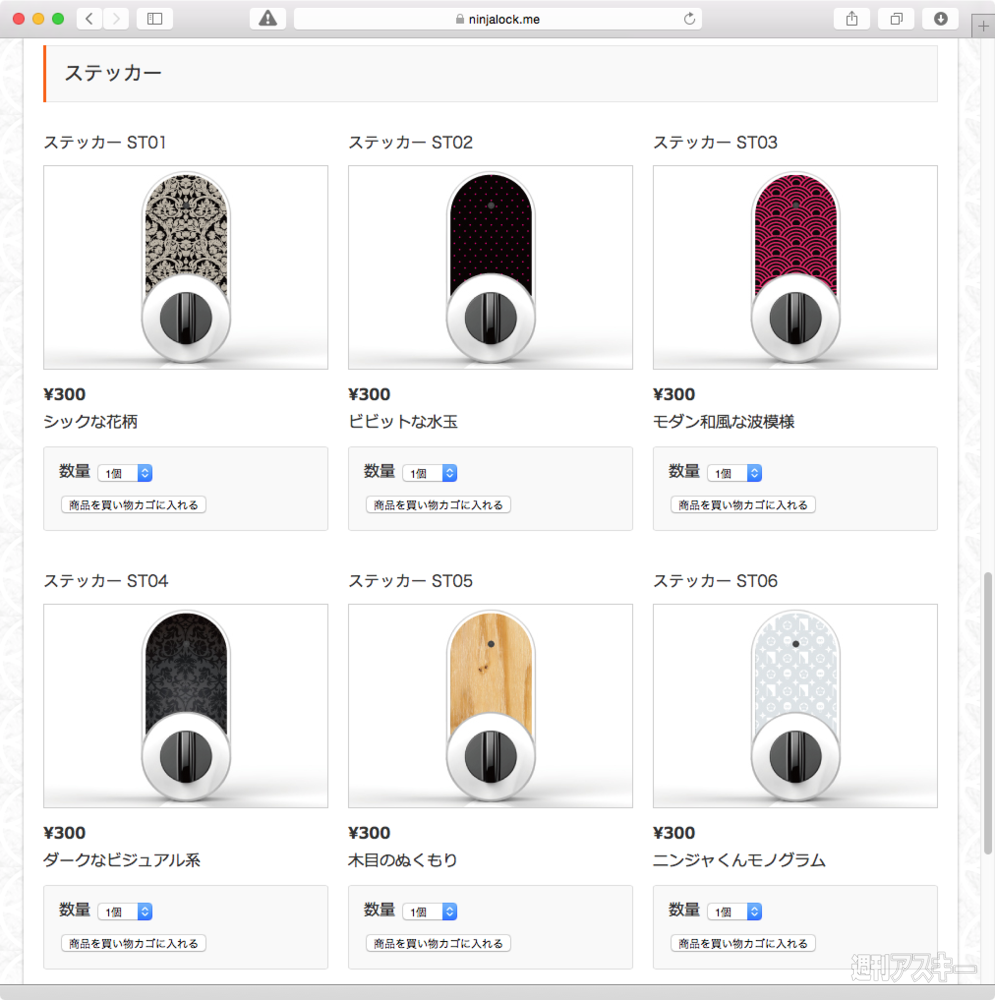Click the ステッカー ST02 title
Viewport: 995px width, 1000px height.
[410, 142]
